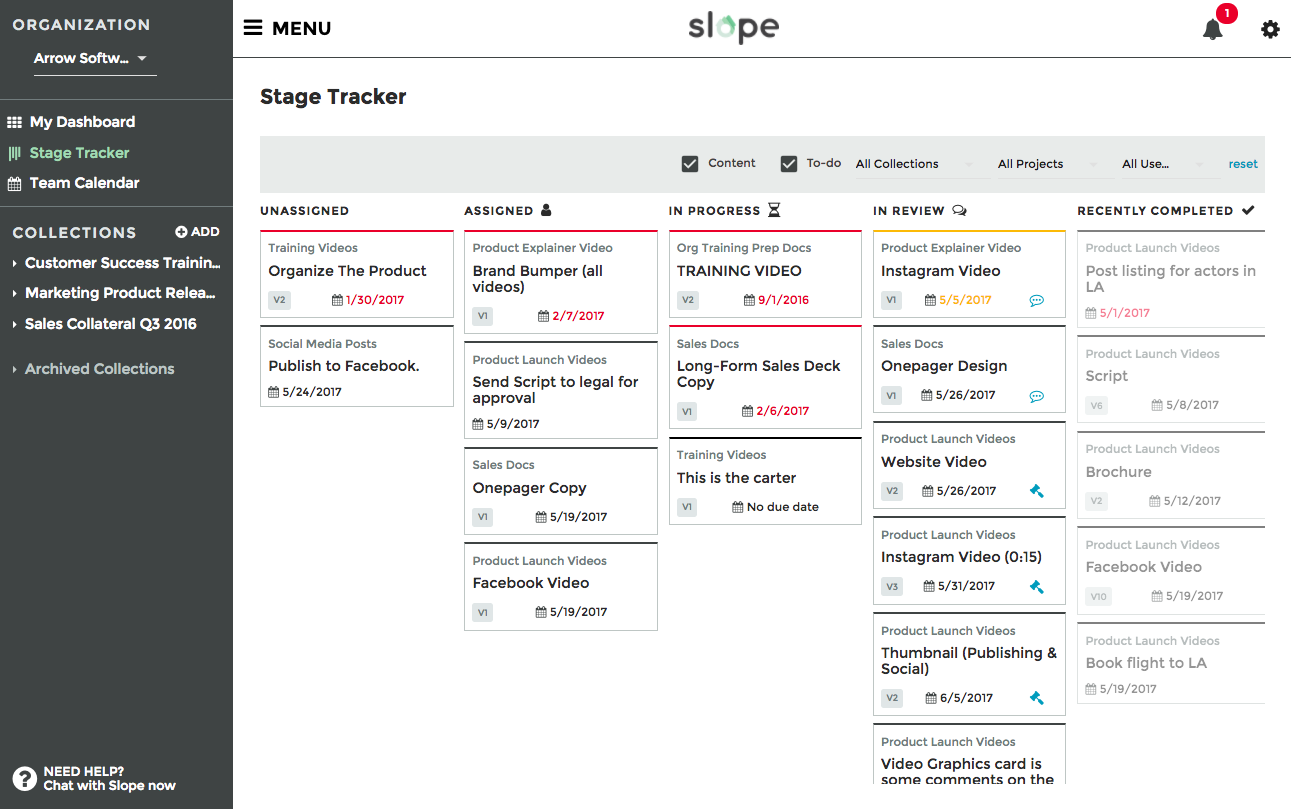This screenshot has width=1291, height=809.
Task: Click gavel icon on Instagram Video (0:15) card
Action: point(1036,587)
